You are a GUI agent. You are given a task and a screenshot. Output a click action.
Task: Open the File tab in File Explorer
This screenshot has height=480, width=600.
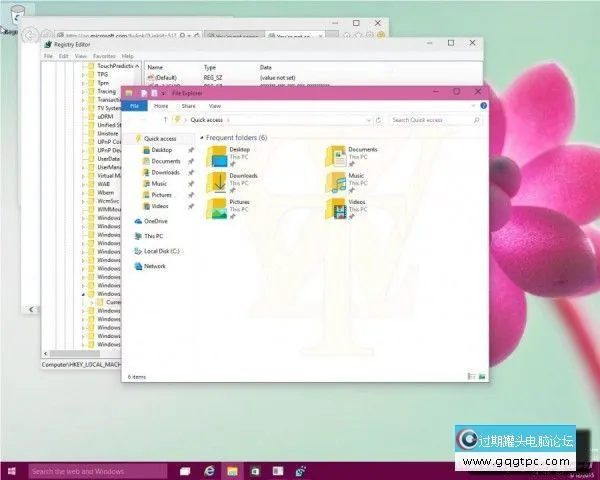tap(134, 105)
